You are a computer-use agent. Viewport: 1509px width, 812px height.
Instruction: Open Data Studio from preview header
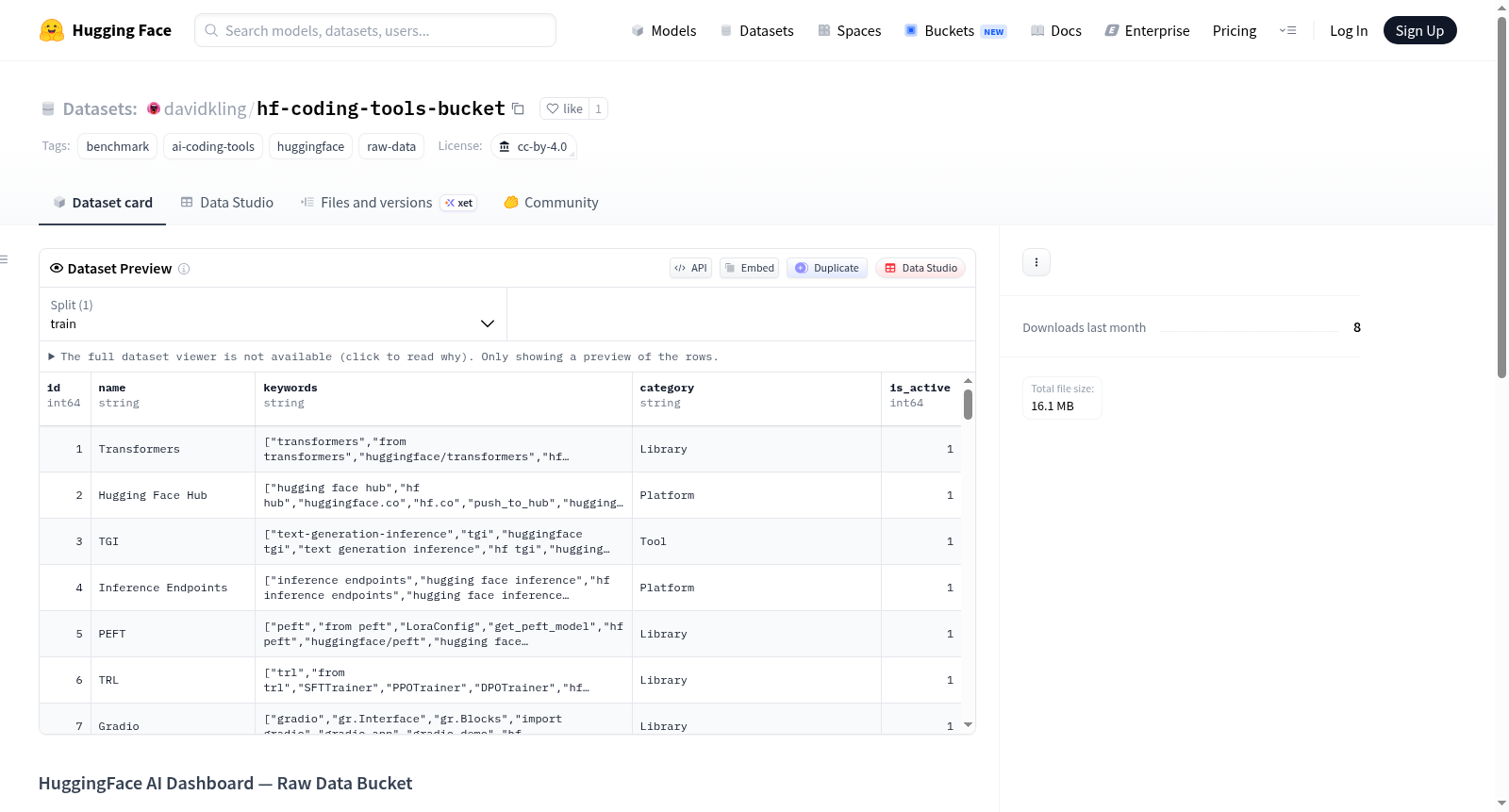coord(920,268)
